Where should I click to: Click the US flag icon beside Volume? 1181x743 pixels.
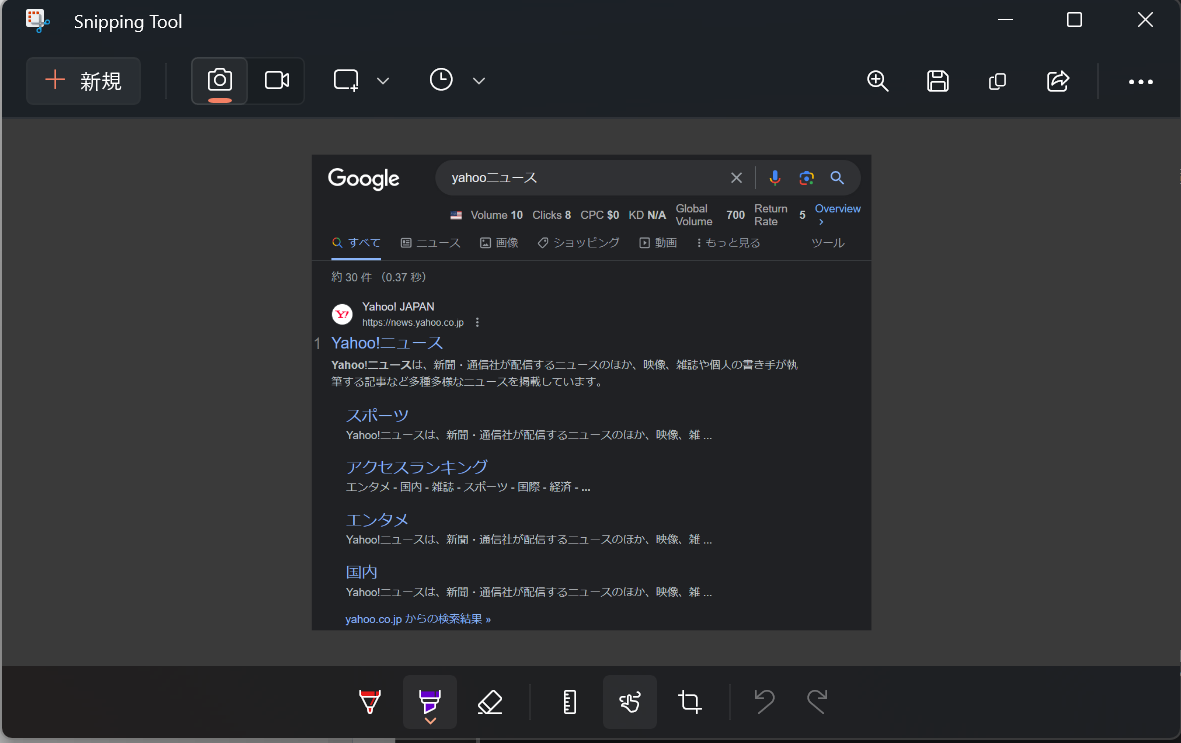coord(456,216)
